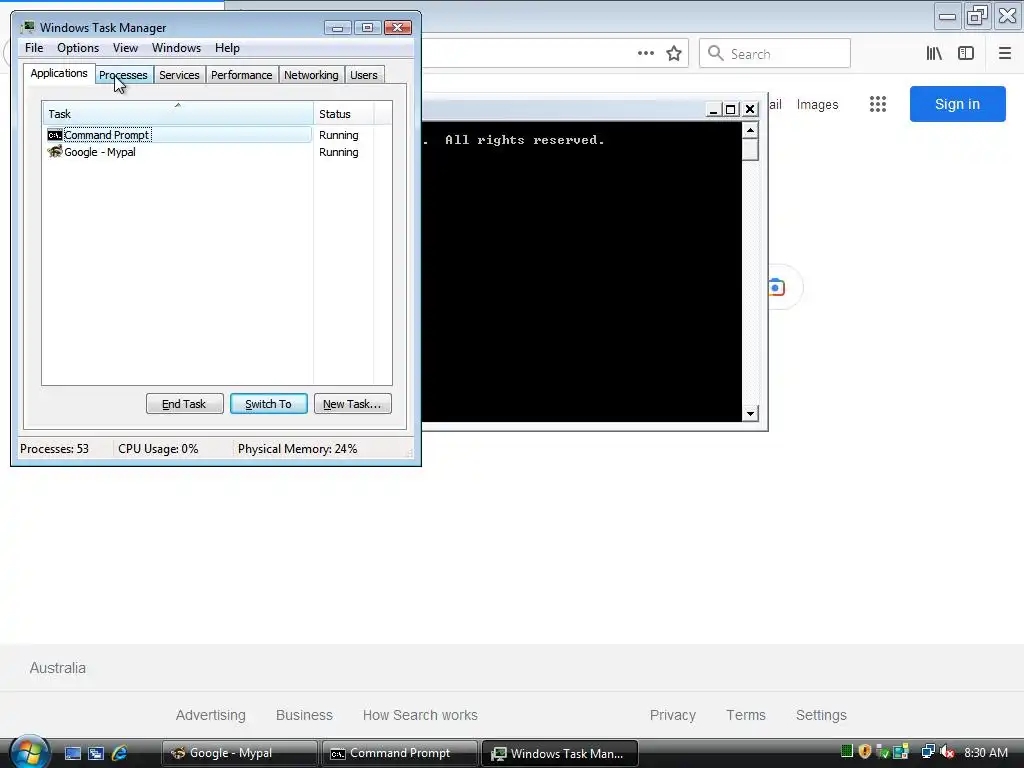
Task: Click Physical Memory: 24% in status bar
Action: point(297,449)
